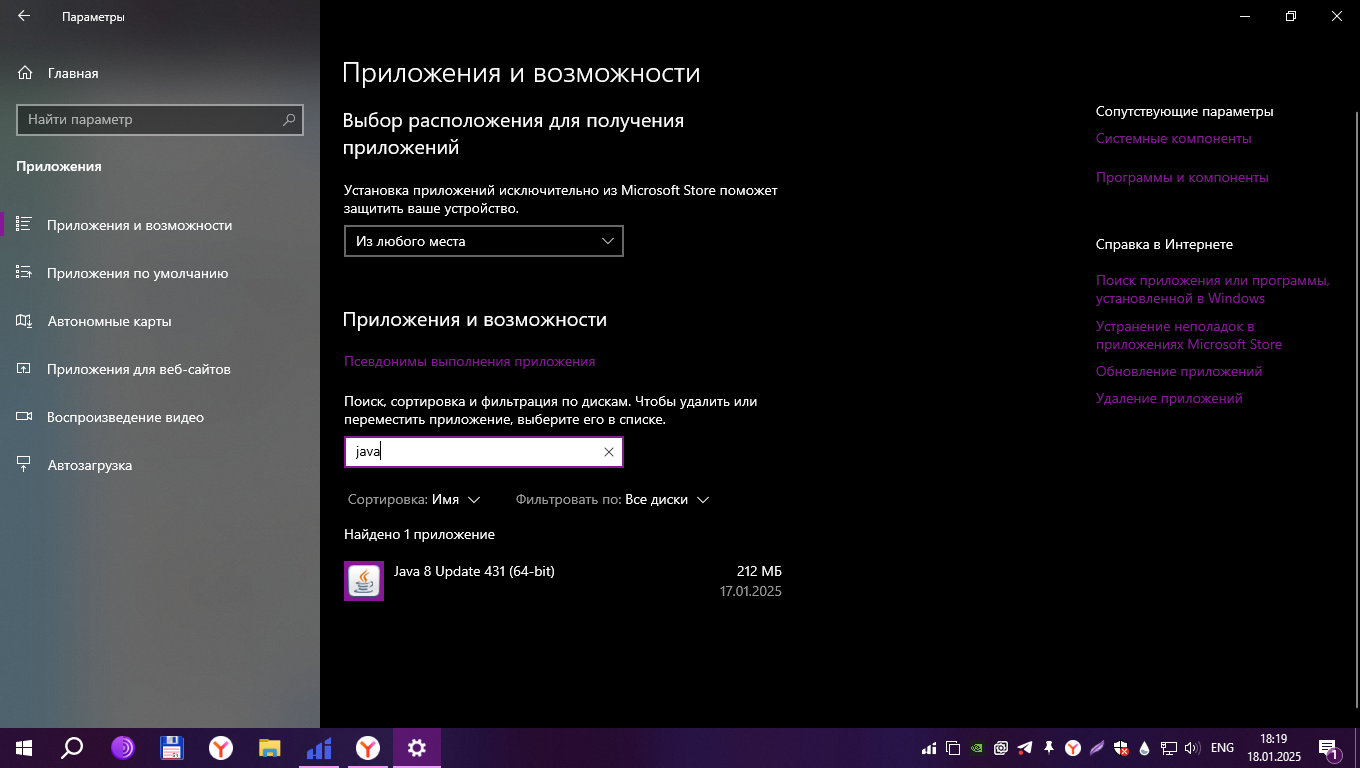
Task: Open the Автозагрузка section
Action: point(89,465)
